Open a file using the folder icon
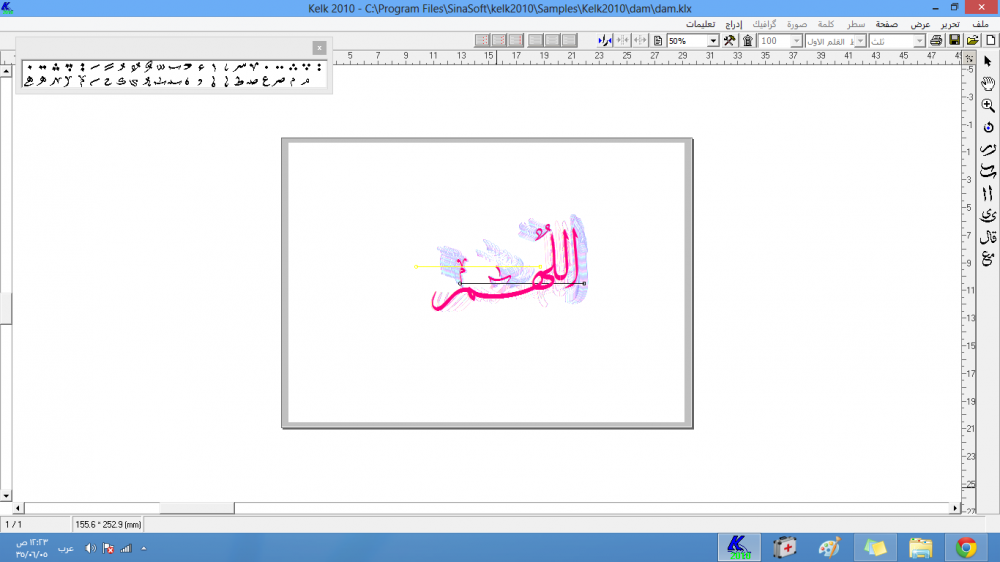The height and width of the screenshot is (562, 1000). pos(972,41)
